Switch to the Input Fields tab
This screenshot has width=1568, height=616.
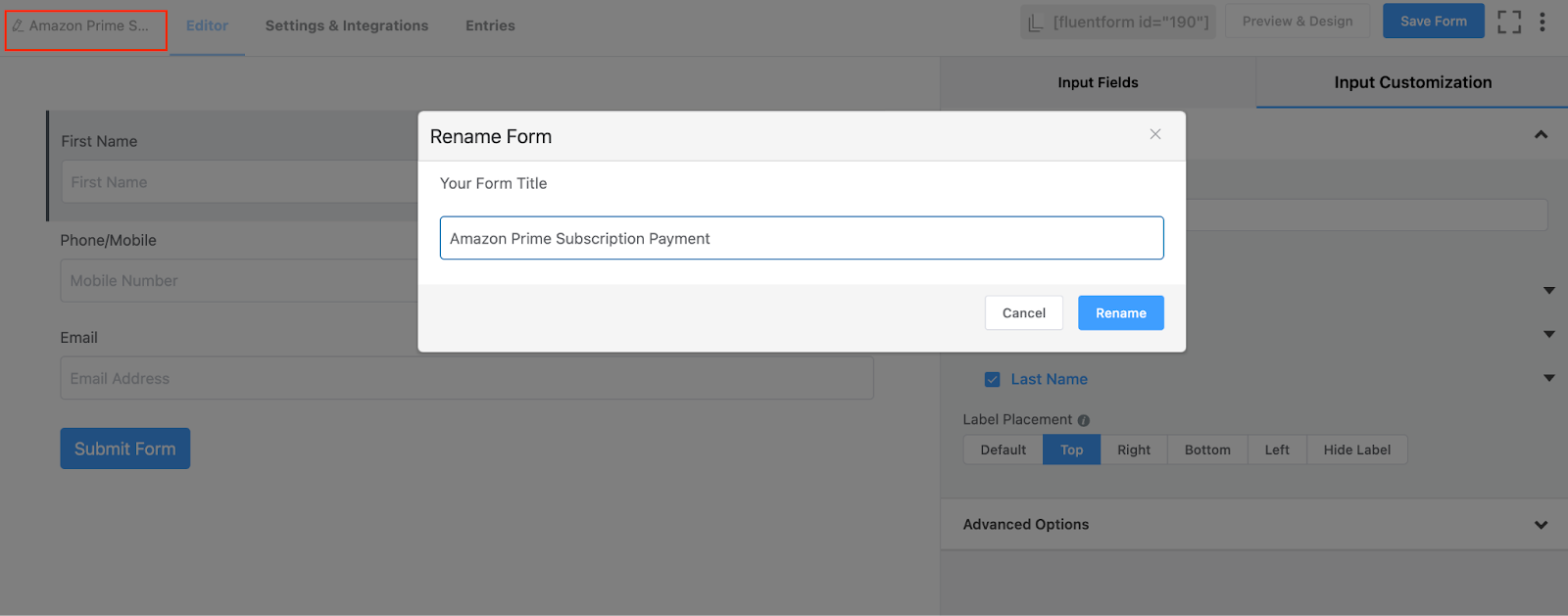click(1098, 82)
